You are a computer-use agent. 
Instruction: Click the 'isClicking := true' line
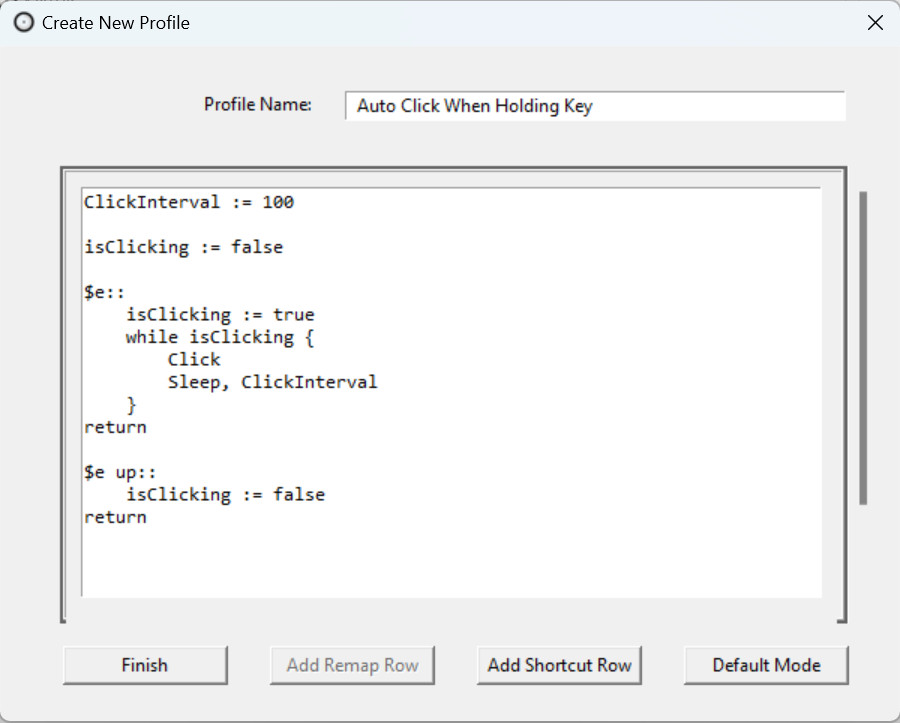point(220,314)
